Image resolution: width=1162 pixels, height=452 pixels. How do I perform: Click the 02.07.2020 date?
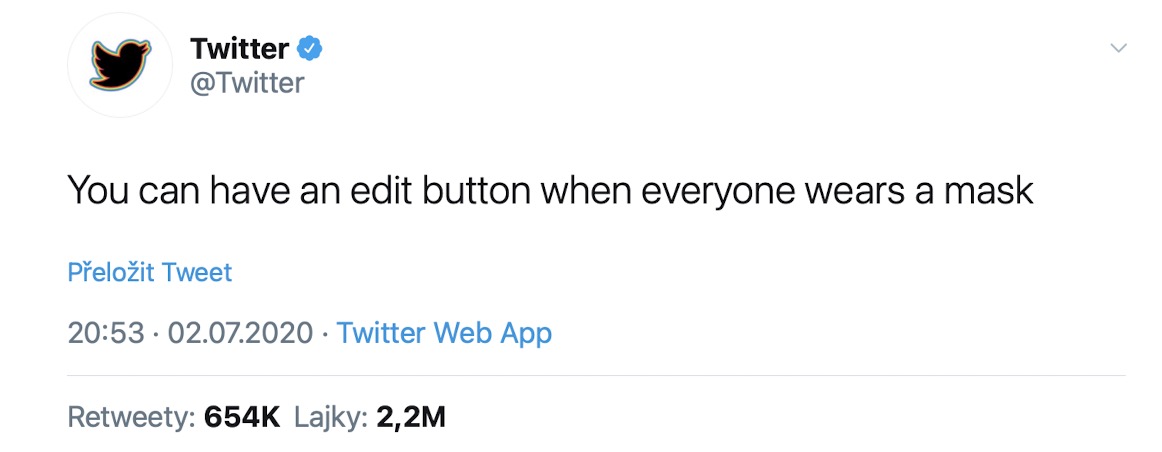click(240, 333)
